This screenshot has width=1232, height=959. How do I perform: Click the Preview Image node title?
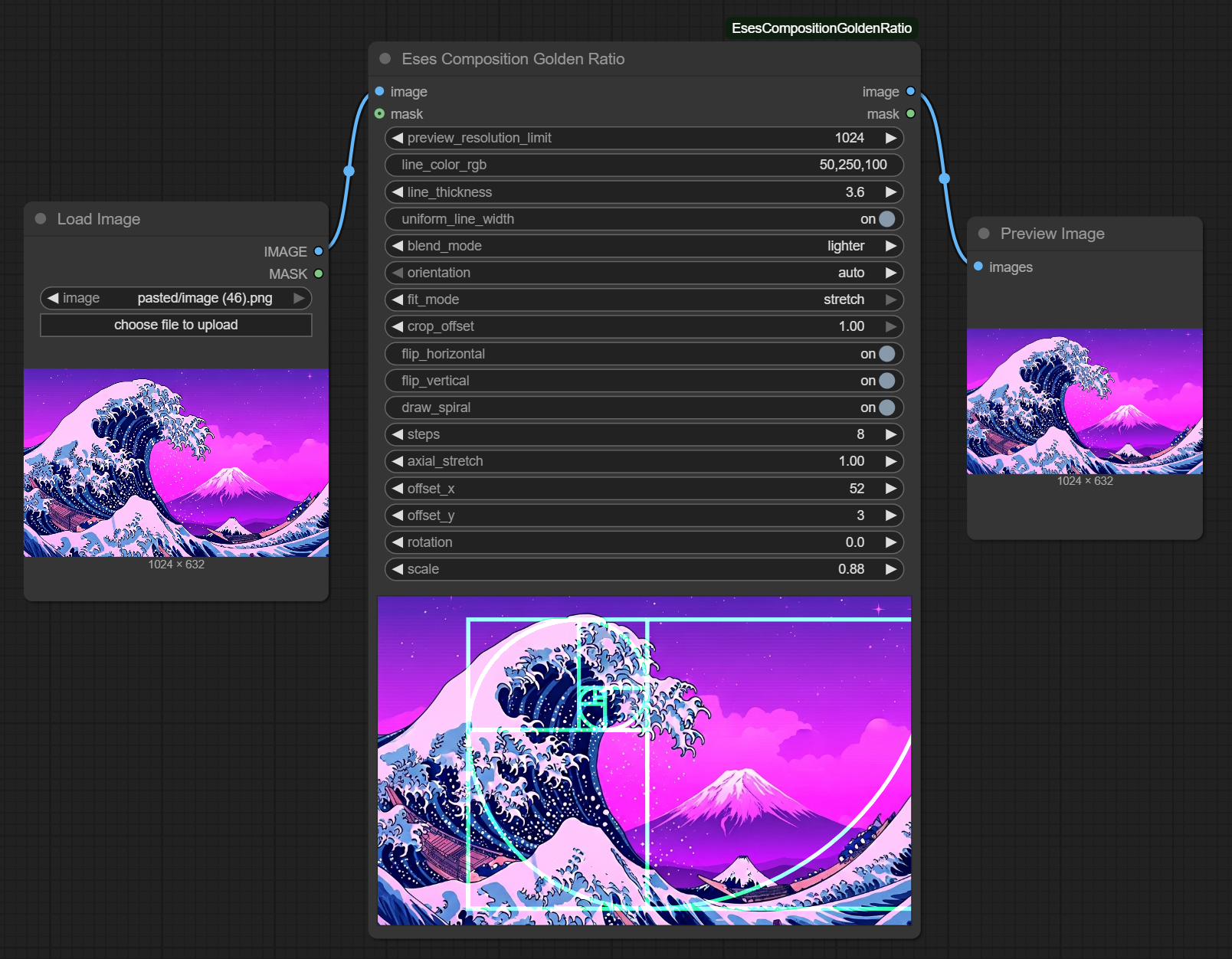point(1052,234)
